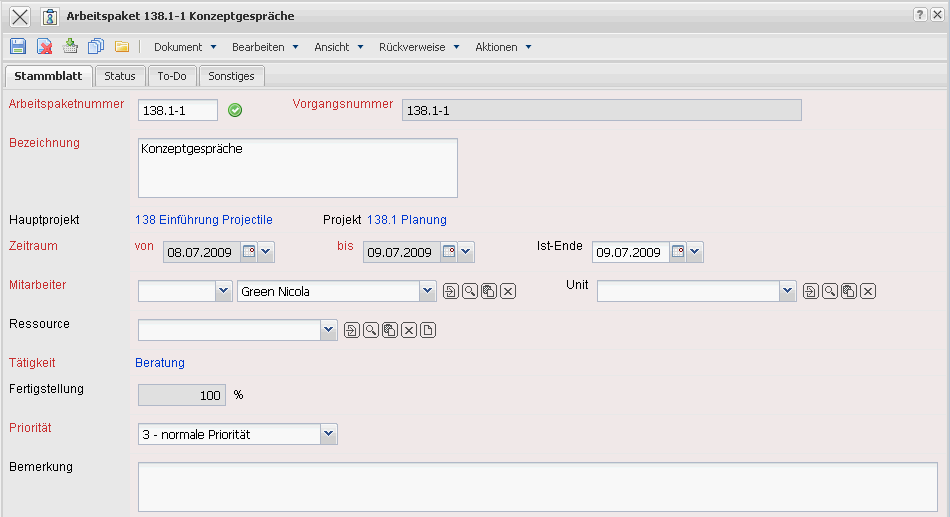This screenshot has height=517, width=950.
Task: Click the search magnifier icon next to Mitarbeiter
Action: click(x=469, y=291)
